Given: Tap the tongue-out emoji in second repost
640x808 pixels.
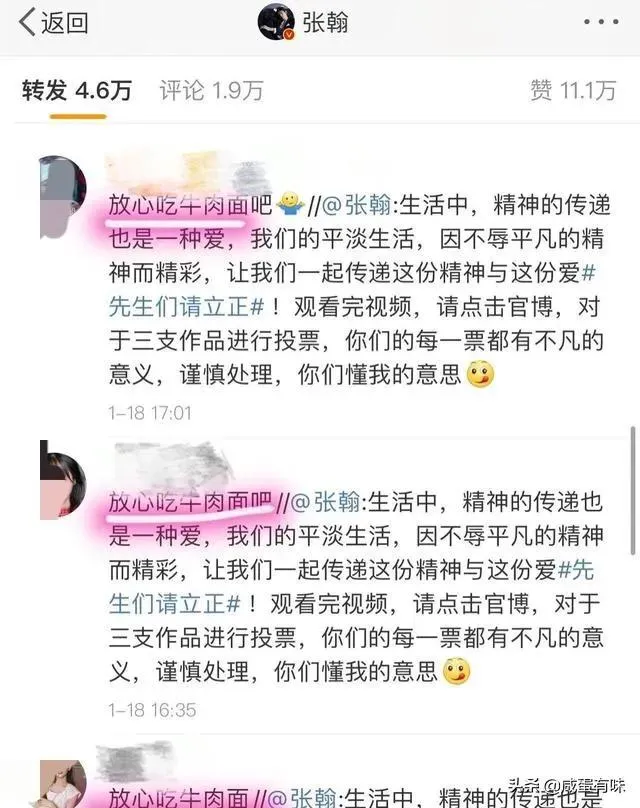Looking at the screenshot, I should tap(457, 671).
